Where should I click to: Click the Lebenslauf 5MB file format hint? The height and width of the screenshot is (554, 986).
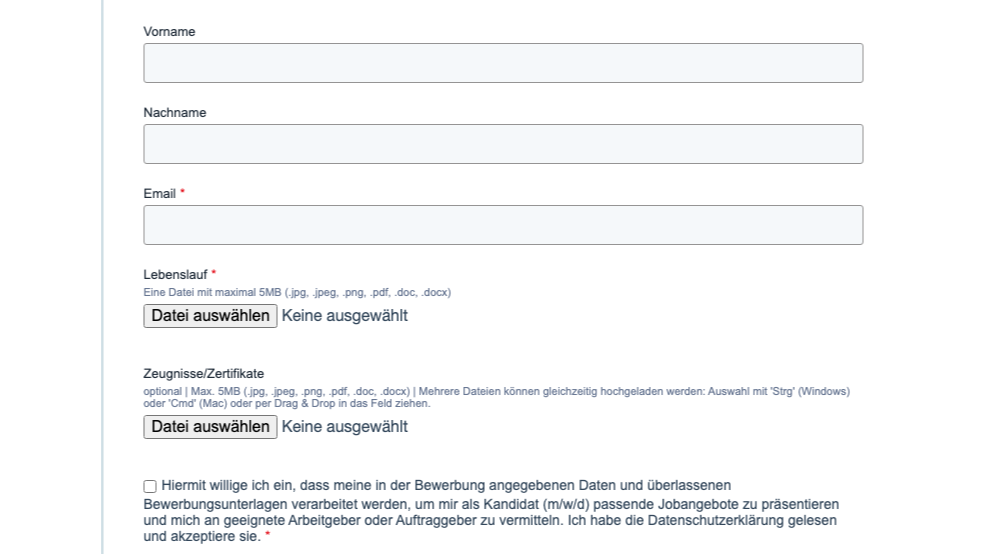[x=297, y=293]
